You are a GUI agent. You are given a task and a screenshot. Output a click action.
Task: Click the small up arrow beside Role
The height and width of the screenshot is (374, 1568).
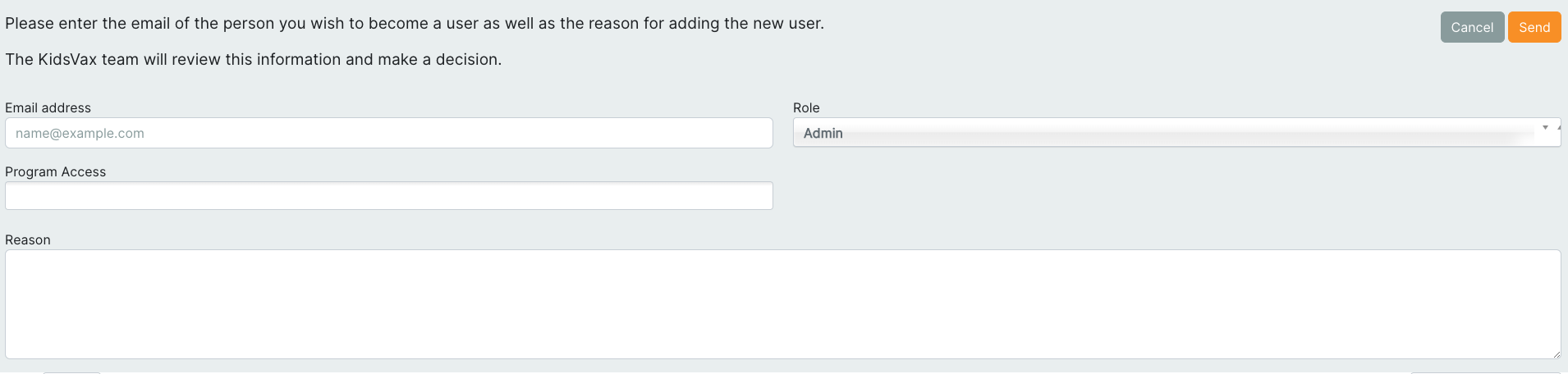(1558, 128)
